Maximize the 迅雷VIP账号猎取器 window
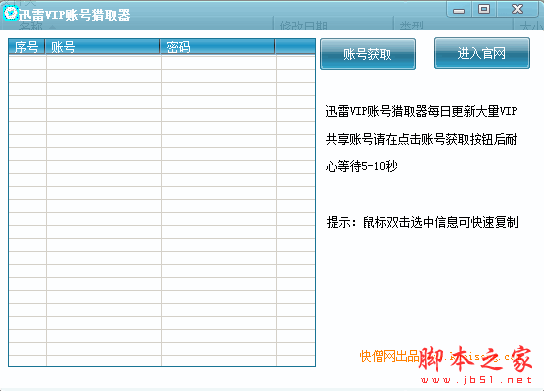 tap(484, 9)
